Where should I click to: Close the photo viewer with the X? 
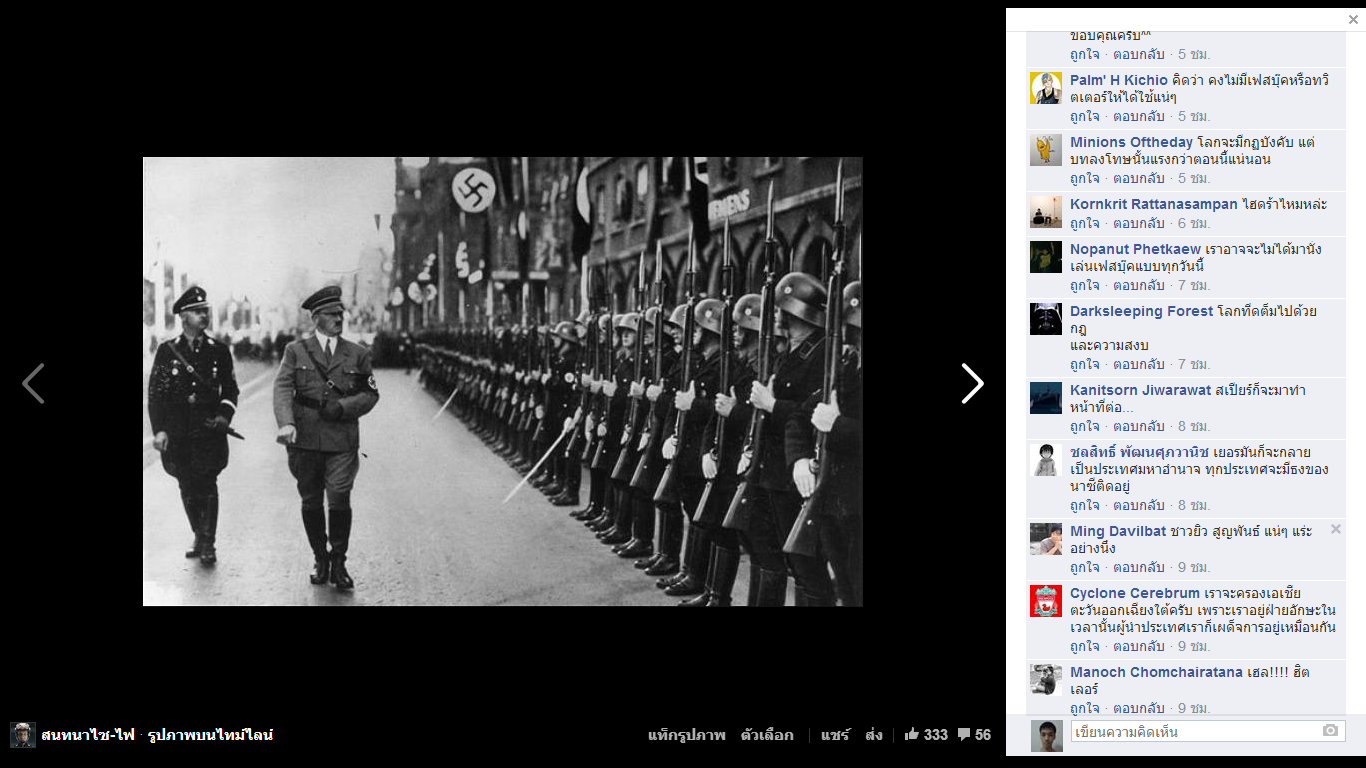point(1353,20)
